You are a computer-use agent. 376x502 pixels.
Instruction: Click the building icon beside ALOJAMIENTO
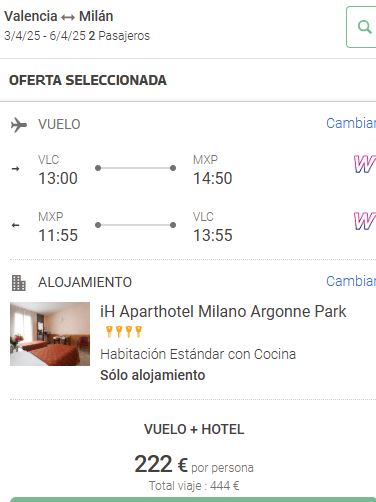pos(19,283)
